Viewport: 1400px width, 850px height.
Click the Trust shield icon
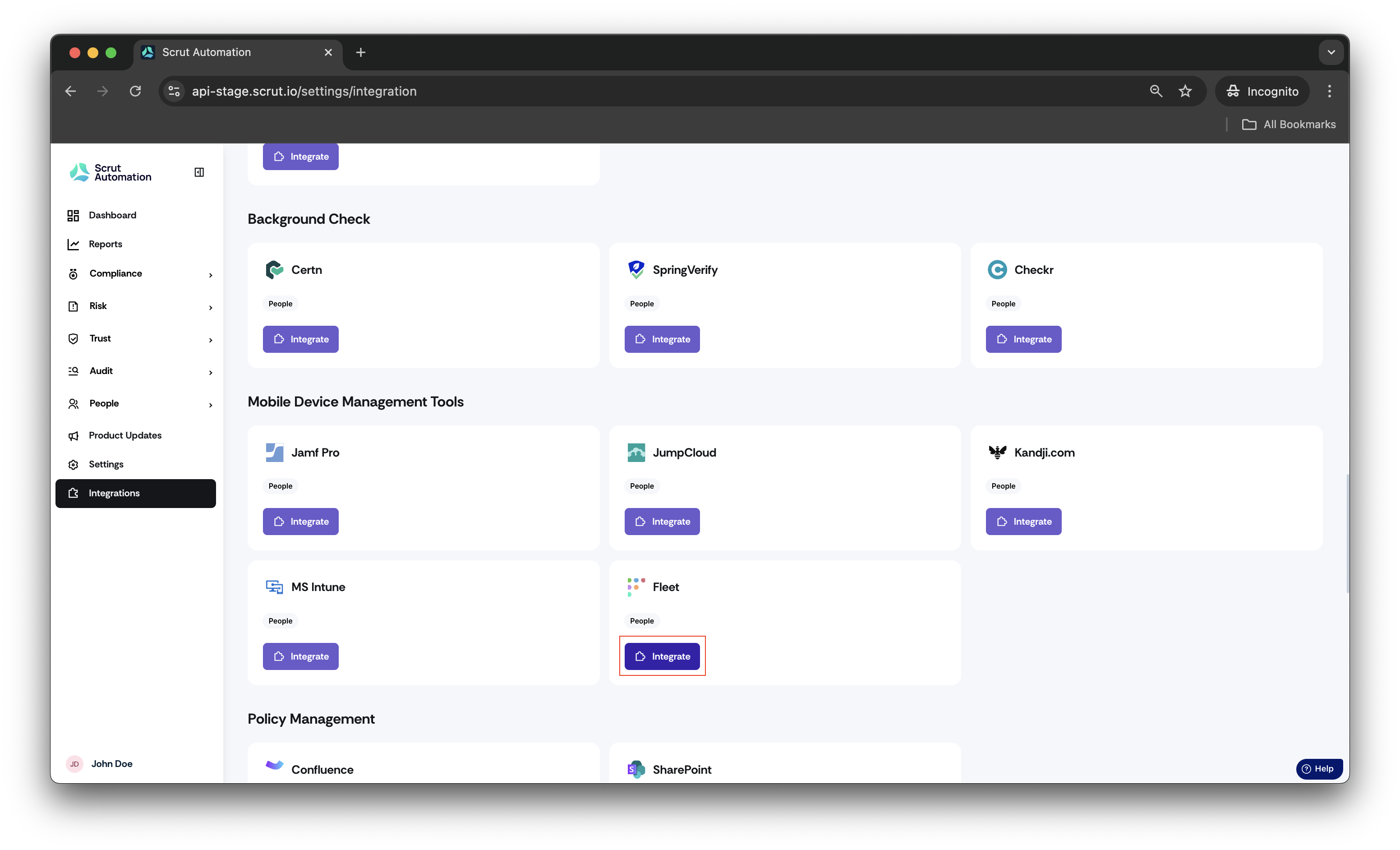(74, 339)
